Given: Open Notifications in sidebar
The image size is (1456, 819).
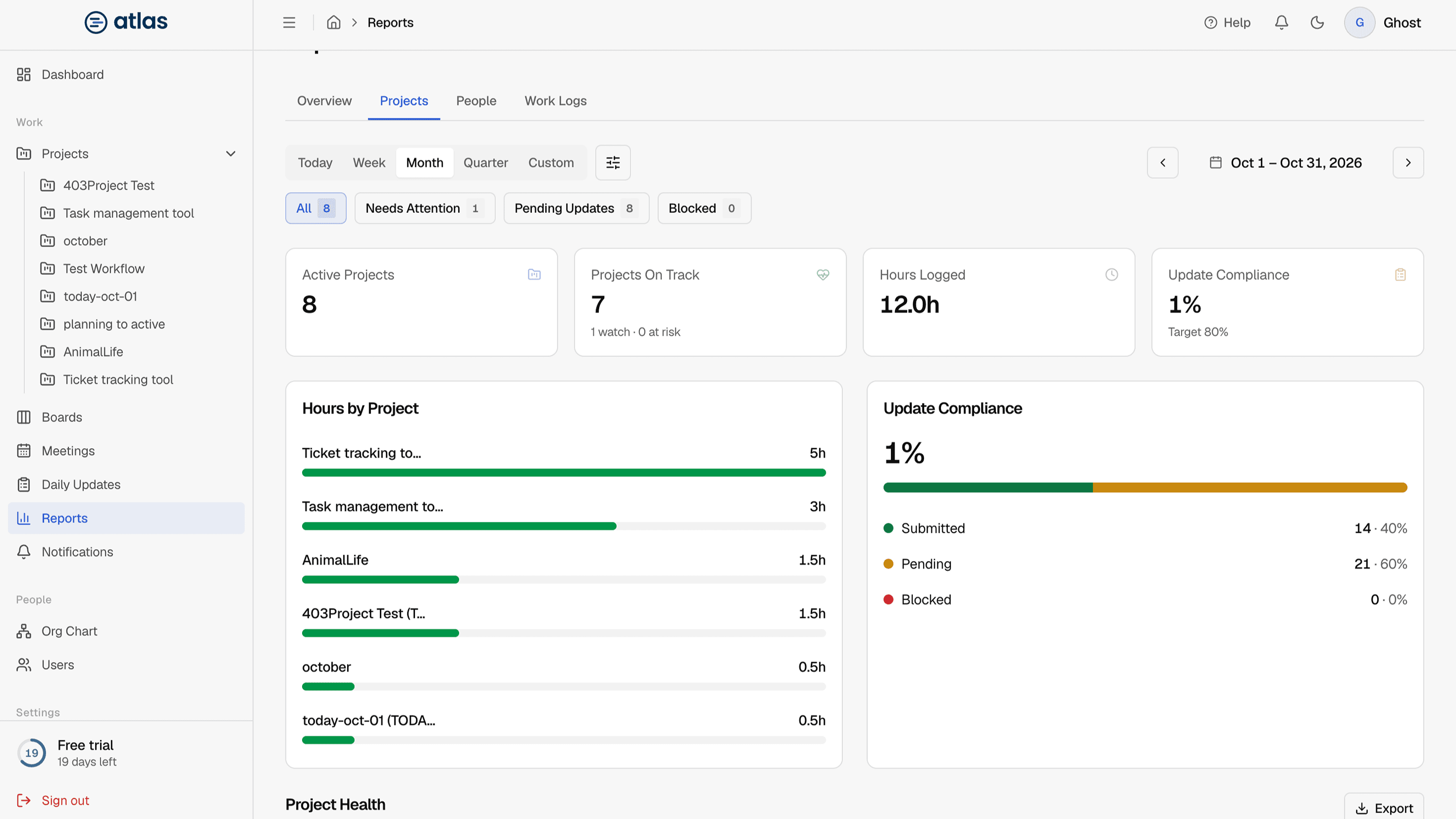Looking at the screenshot, I should click(126, 551).
